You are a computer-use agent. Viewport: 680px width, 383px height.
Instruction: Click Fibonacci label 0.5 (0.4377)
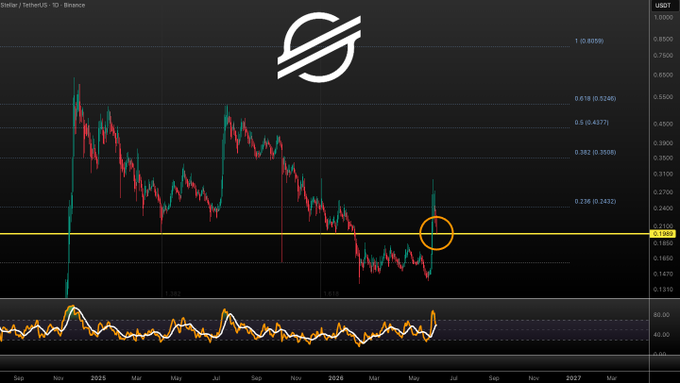592,122
